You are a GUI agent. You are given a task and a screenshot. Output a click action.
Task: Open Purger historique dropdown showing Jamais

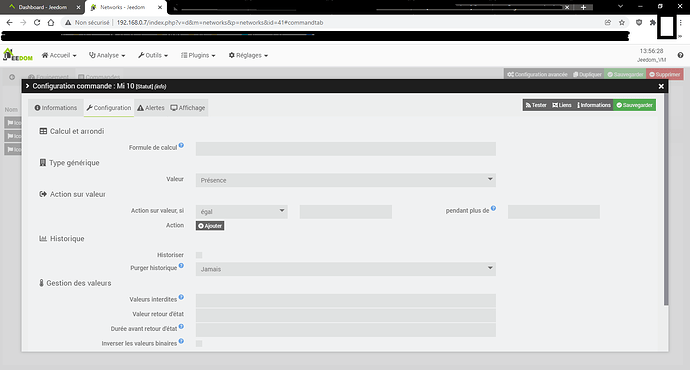346,269
